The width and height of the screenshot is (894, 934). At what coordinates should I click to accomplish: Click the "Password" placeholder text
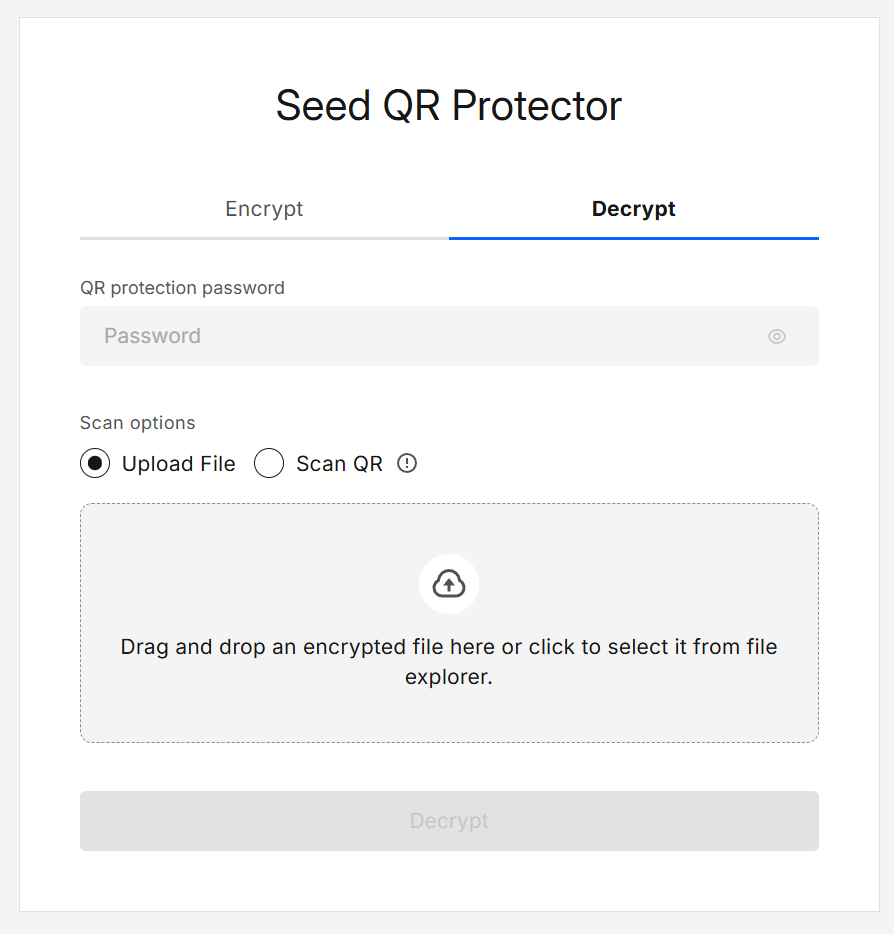coord(152,336)
